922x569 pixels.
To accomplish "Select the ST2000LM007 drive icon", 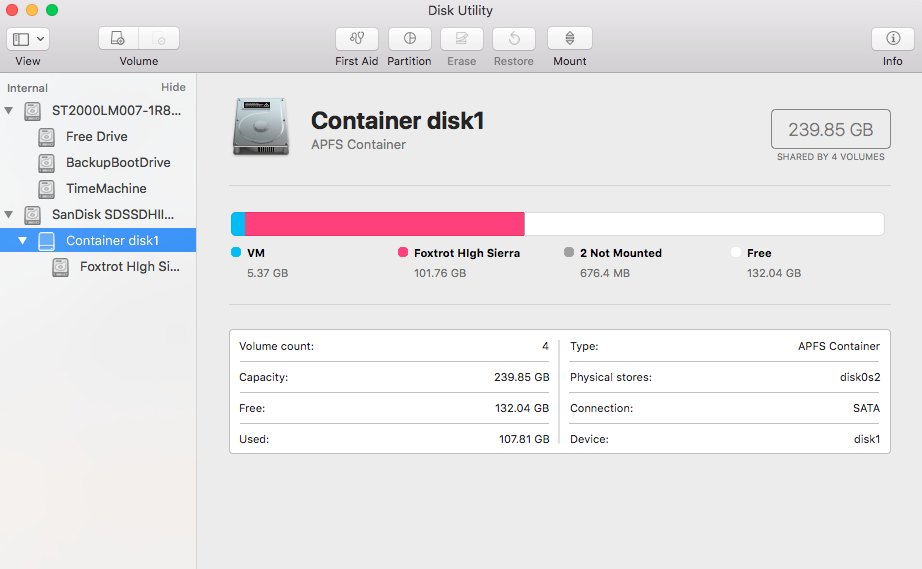I will click(34, 110).
